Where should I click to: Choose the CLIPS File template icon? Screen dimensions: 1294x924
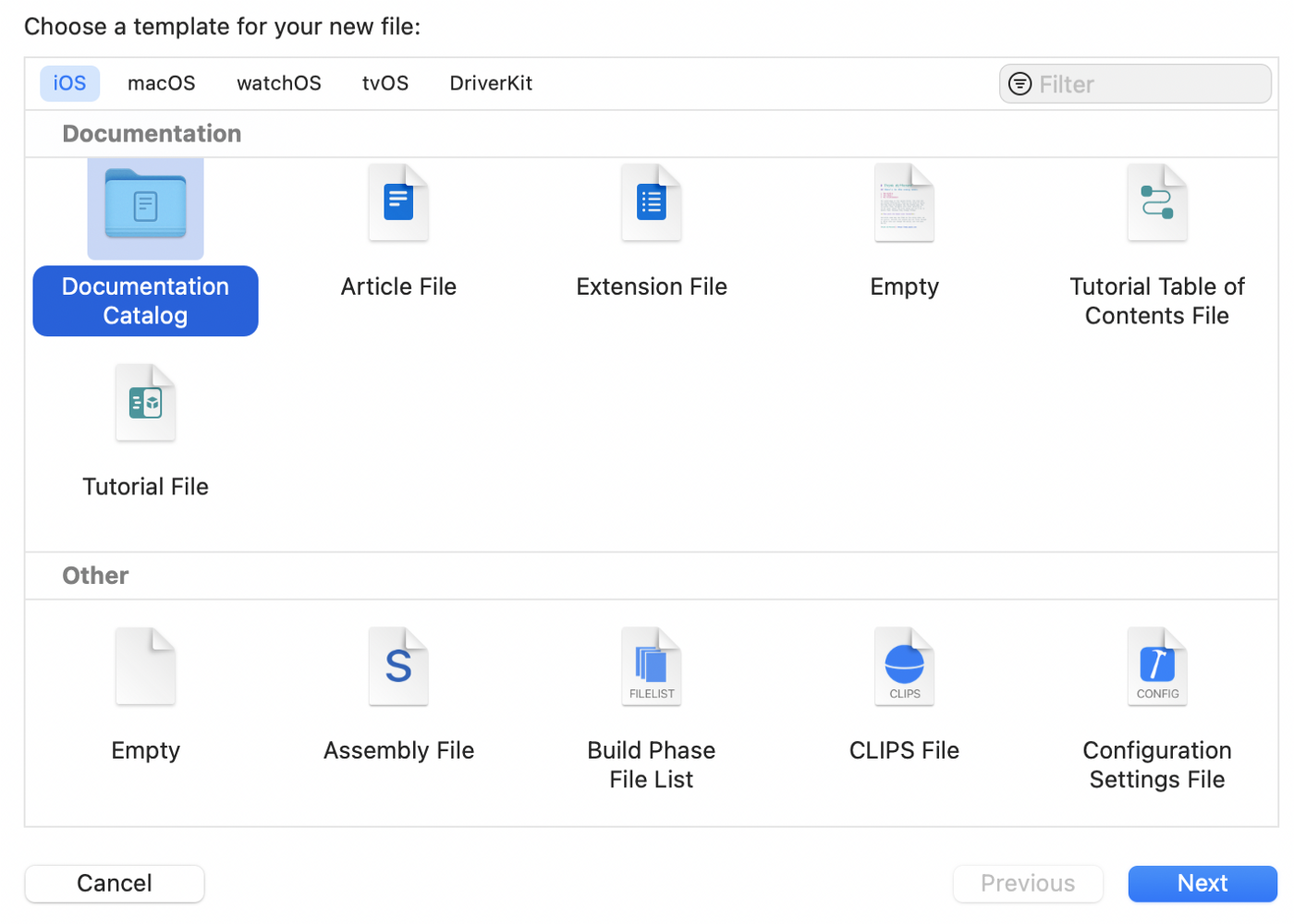coord(904,667)
